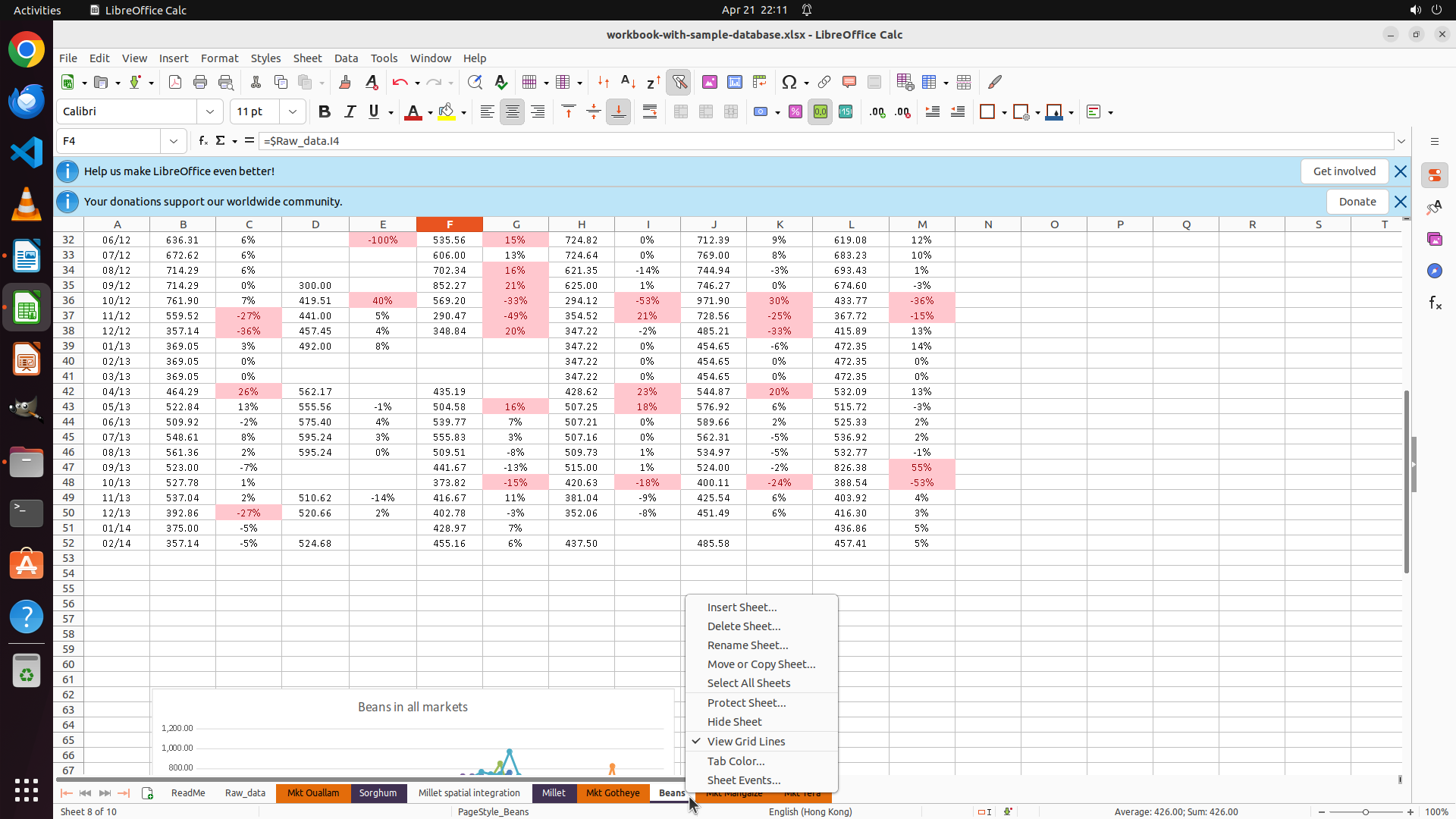Click the Clone Formatting paintbrush icon
Image resolution: width=1456 pixels, height=819 pixels.
click(345, 83)
